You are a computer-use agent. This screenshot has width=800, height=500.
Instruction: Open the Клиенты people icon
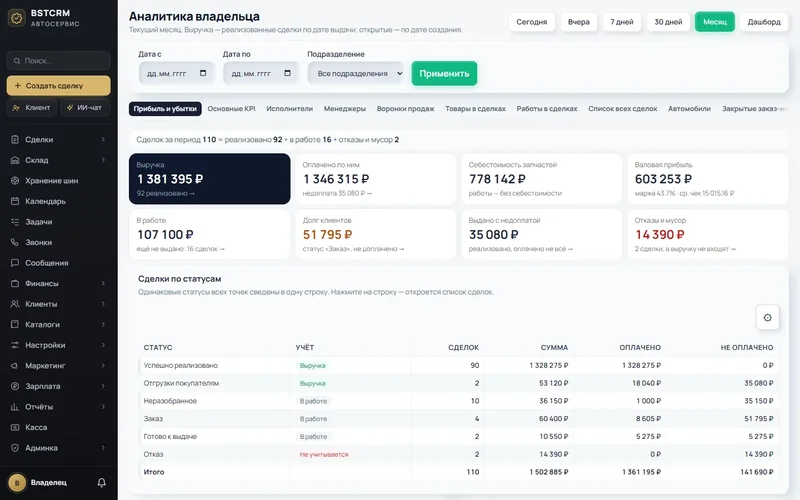pyautogui.click(x=15, y=304)
